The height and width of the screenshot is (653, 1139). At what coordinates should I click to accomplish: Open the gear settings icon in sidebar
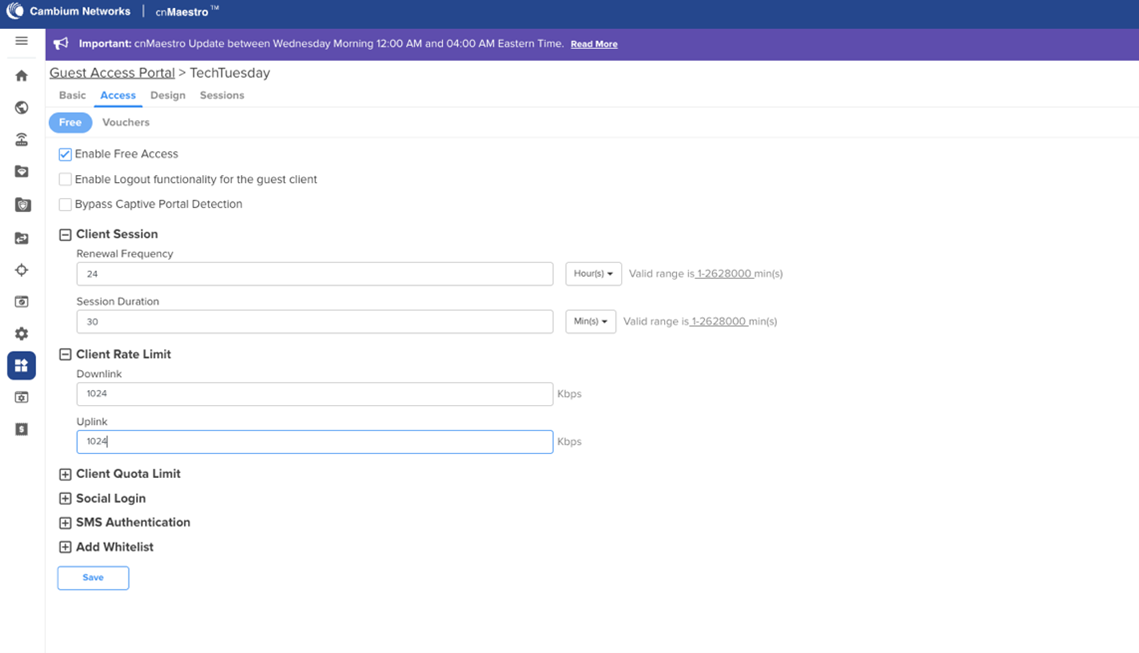(x=21, y=334)
